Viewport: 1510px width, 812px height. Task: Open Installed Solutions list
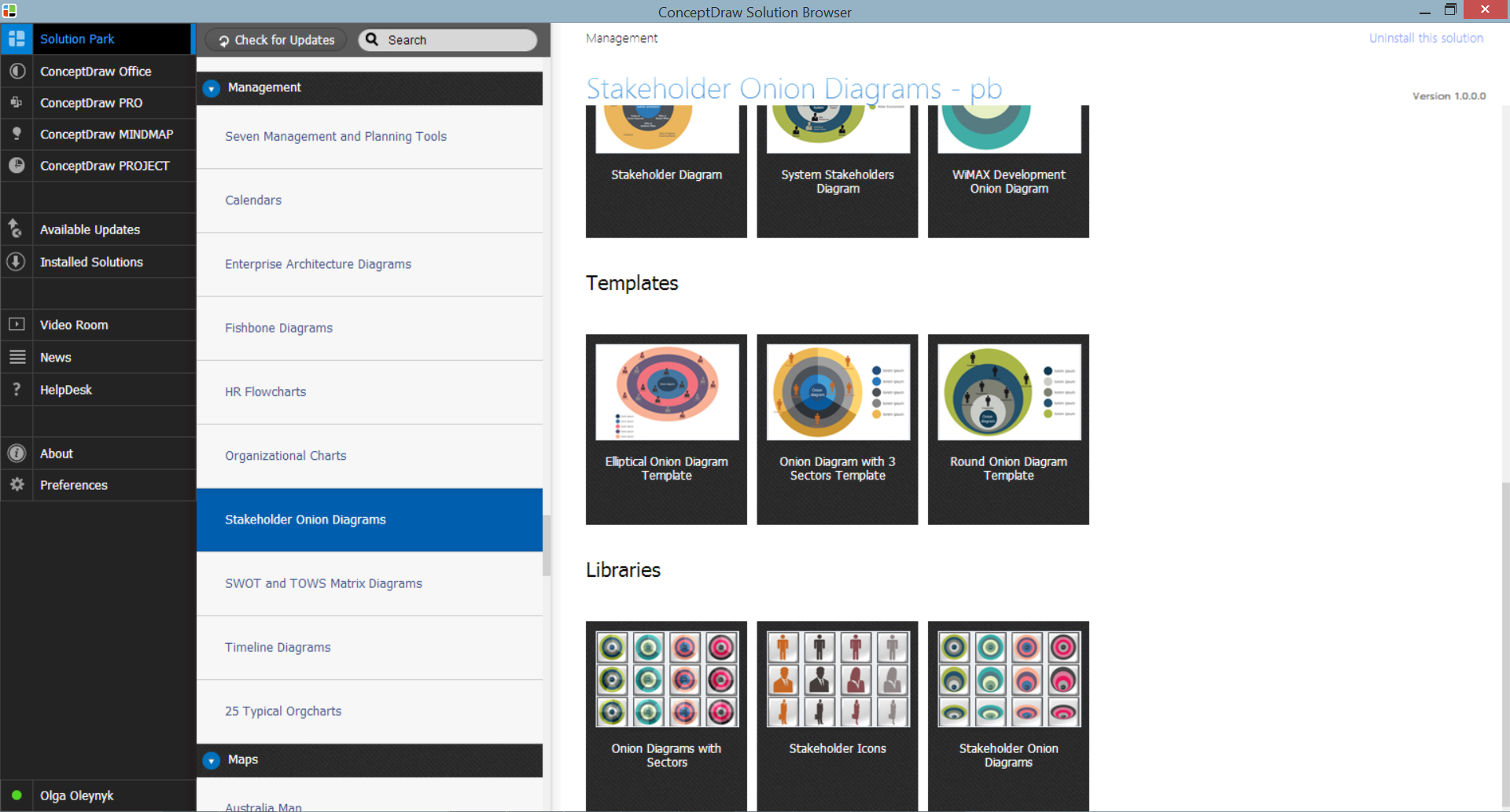pyautogui.click(x=98, y=262)
